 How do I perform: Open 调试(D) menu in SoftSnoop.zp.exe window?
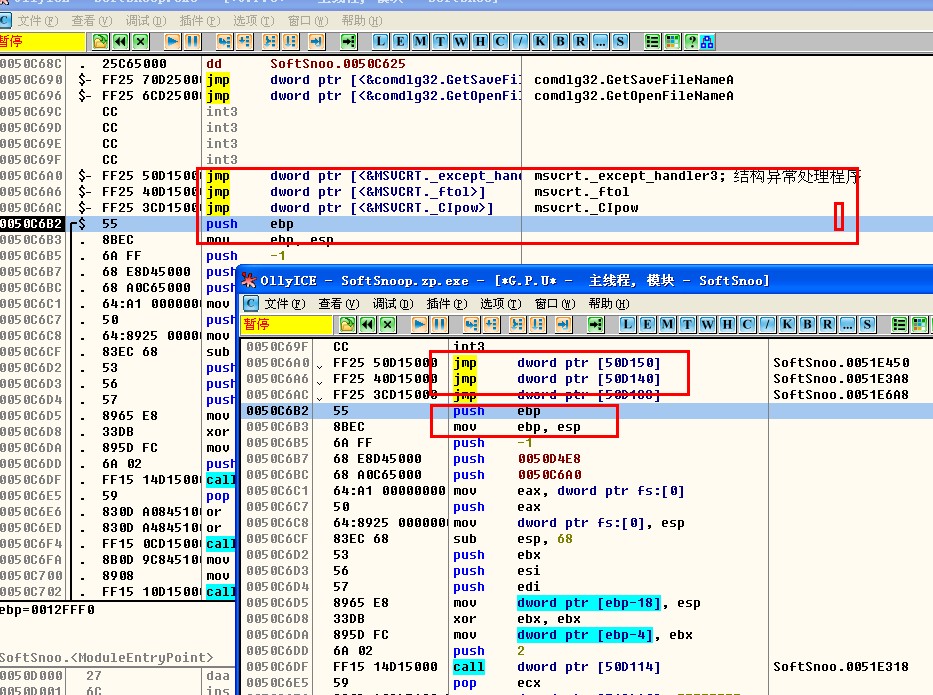[x=393, y=303]
